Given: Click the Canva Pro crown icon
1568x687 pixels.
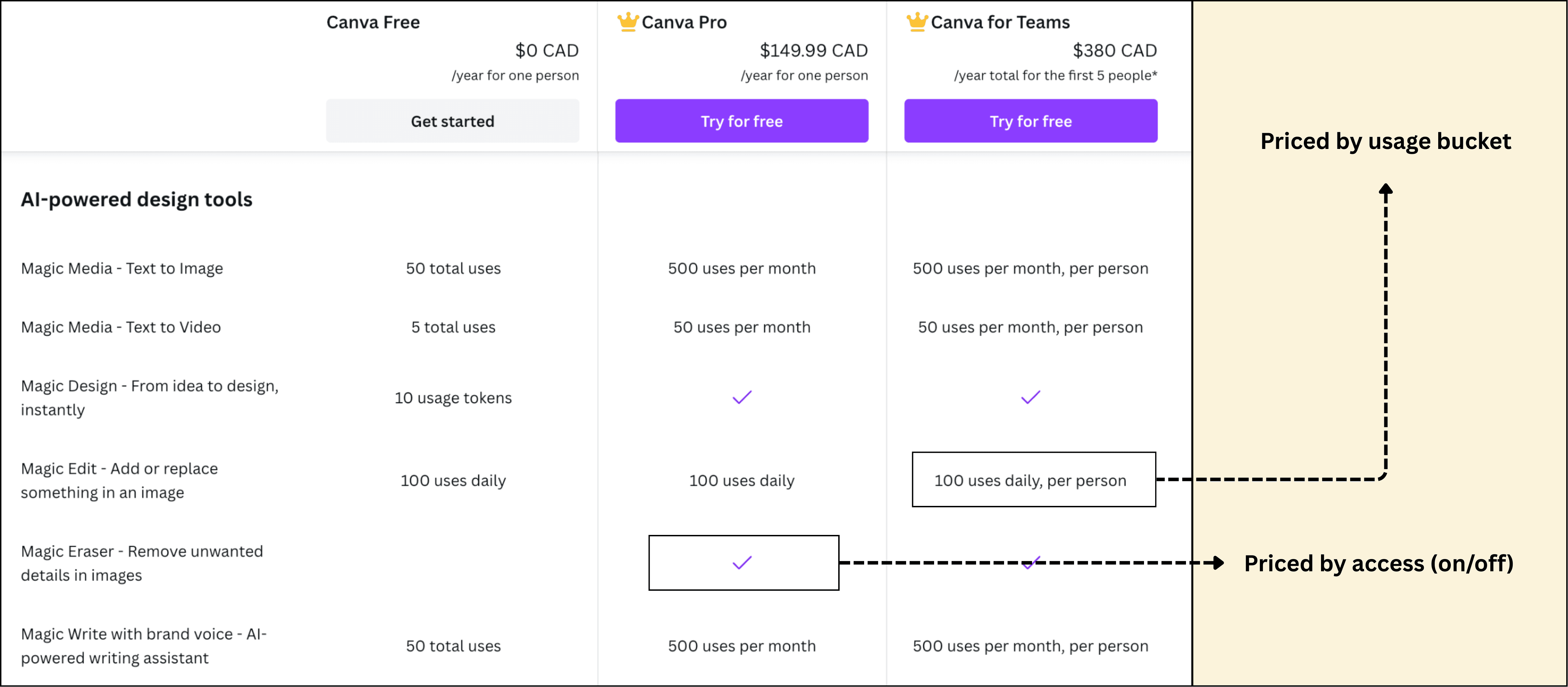Looking at the screenshot, I should [x=628, y=22].
